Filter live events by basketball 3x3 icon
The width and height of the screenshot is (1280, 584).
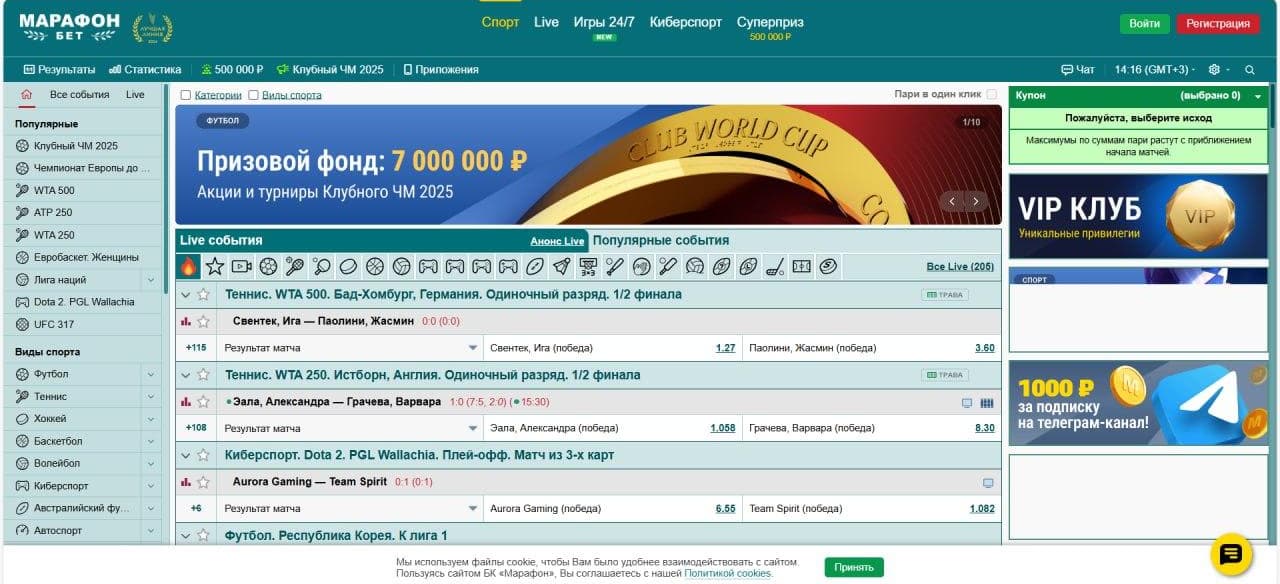[587, 267]
